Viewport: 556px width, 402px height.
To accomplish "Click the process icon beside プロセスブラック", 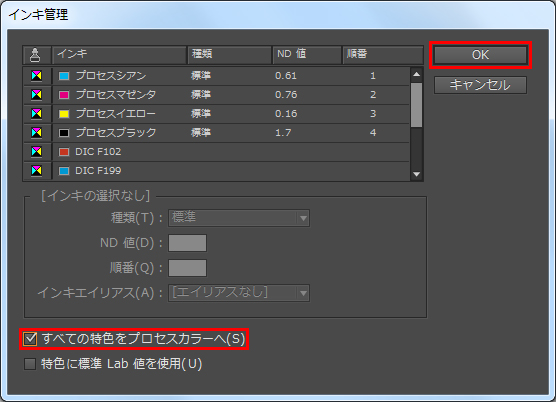I will click(x=37, y=133).
